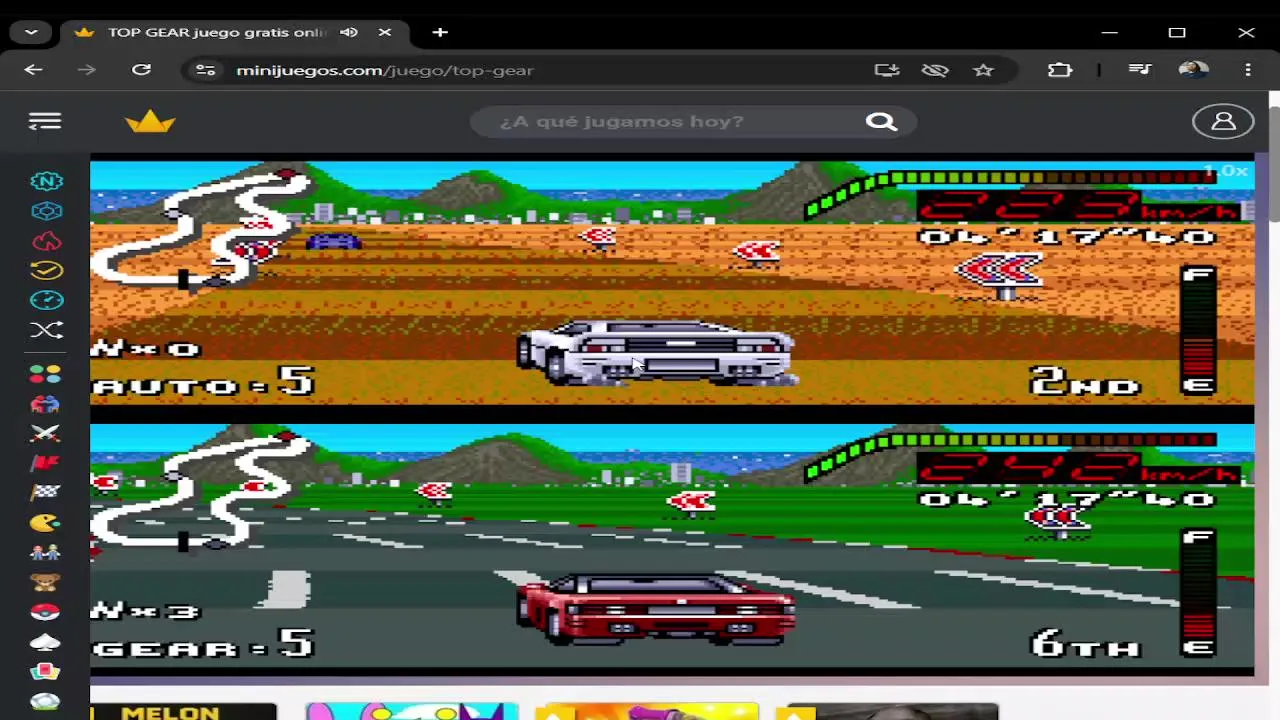Open the wrestling fighters category icon
Screen dimensions: 1280x720
(x=45, y=404)
